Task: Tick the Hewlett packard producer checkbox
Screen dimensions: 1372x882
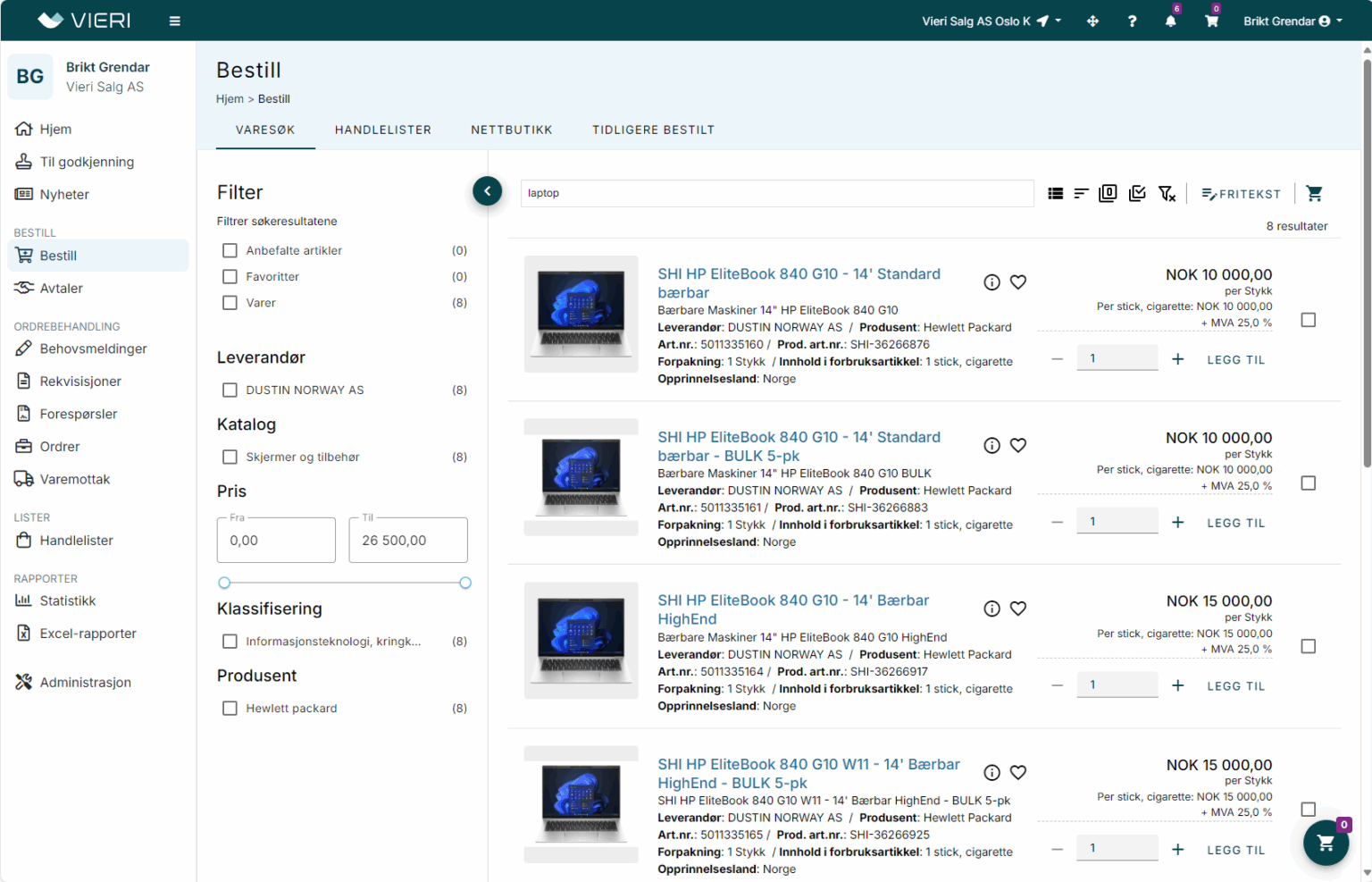Action: click(230, 709)
